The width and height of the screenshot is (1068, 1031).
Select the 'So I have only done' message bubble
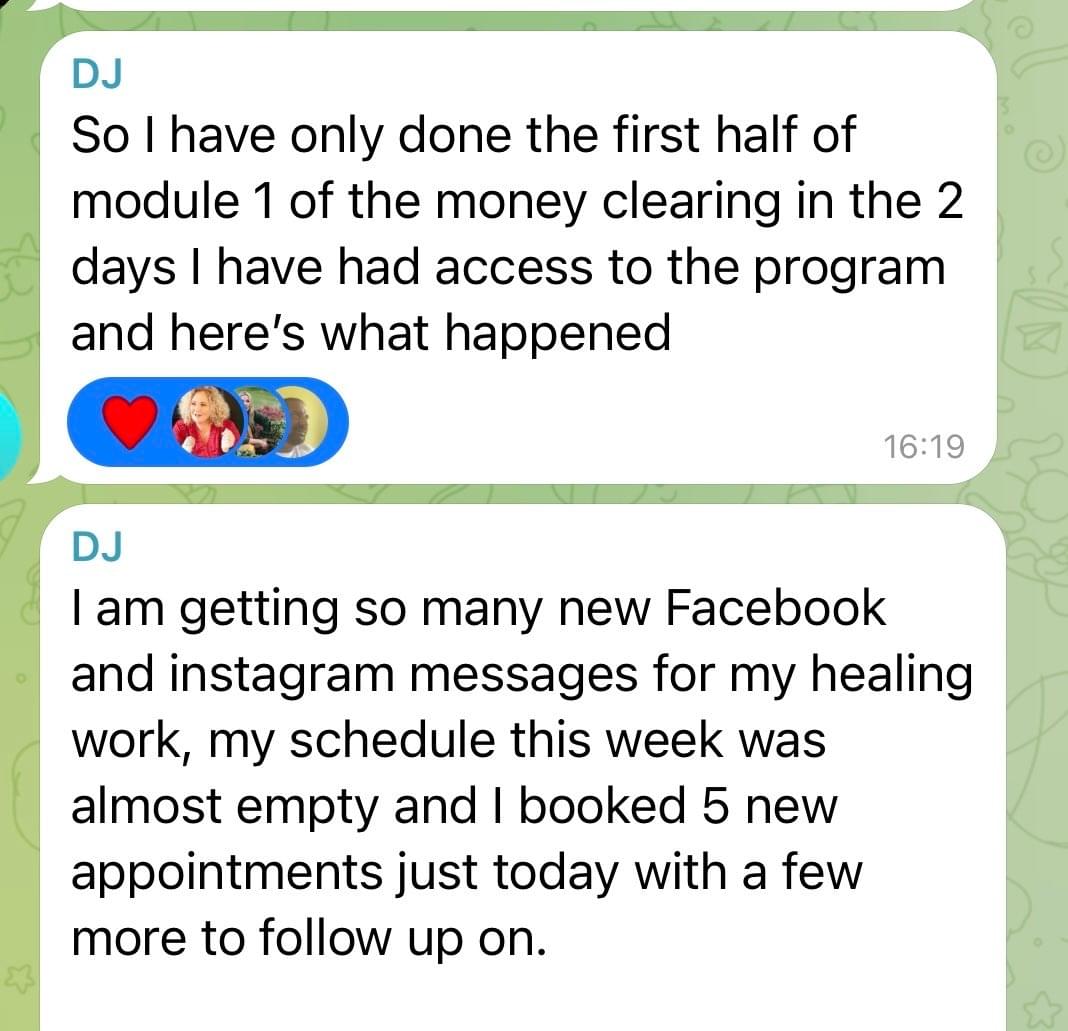point(518,257)
